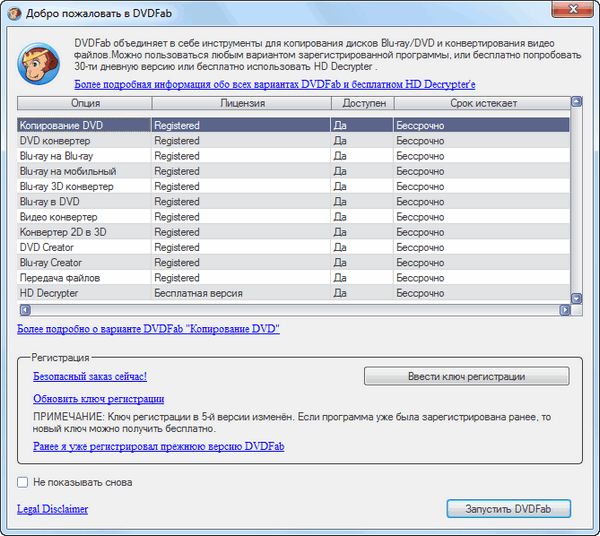Click the "Срок истекает" column header
The width and height of the screenshot is (600, 536).
(x=480, y=103)
